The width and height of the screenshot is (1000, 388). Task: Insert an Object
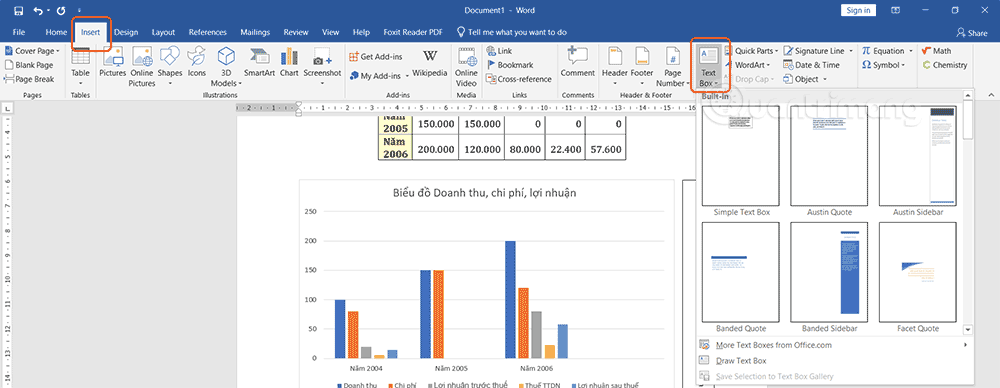[x=805, y=79]
